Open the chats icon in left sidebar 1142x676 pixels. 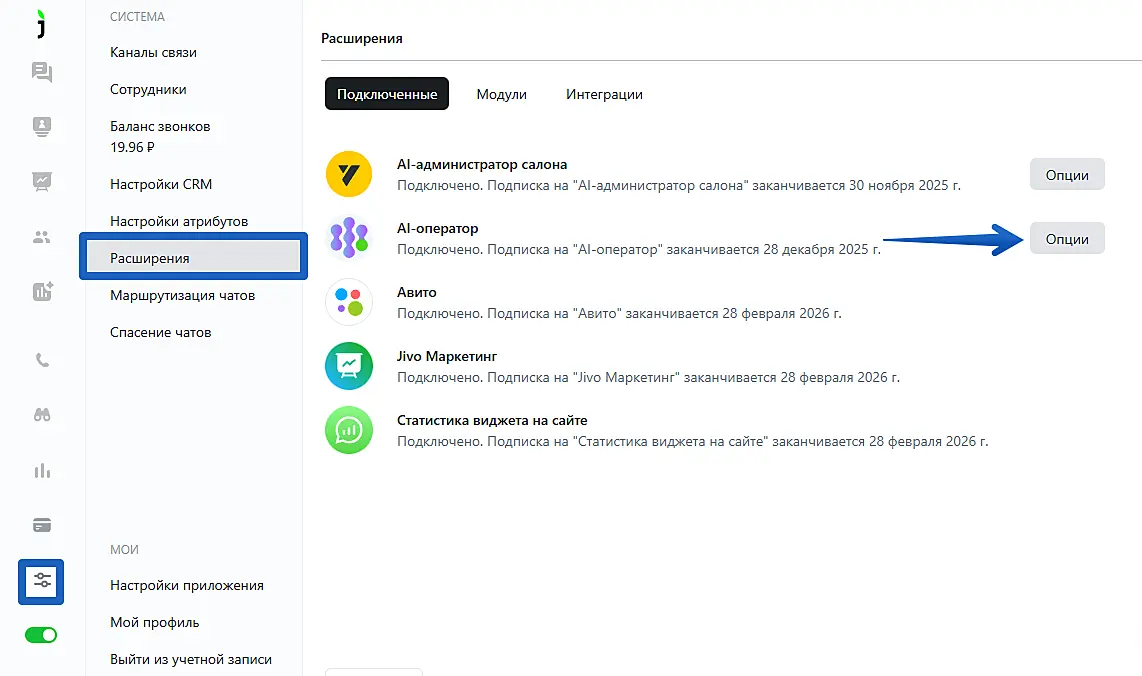point(41,72)
